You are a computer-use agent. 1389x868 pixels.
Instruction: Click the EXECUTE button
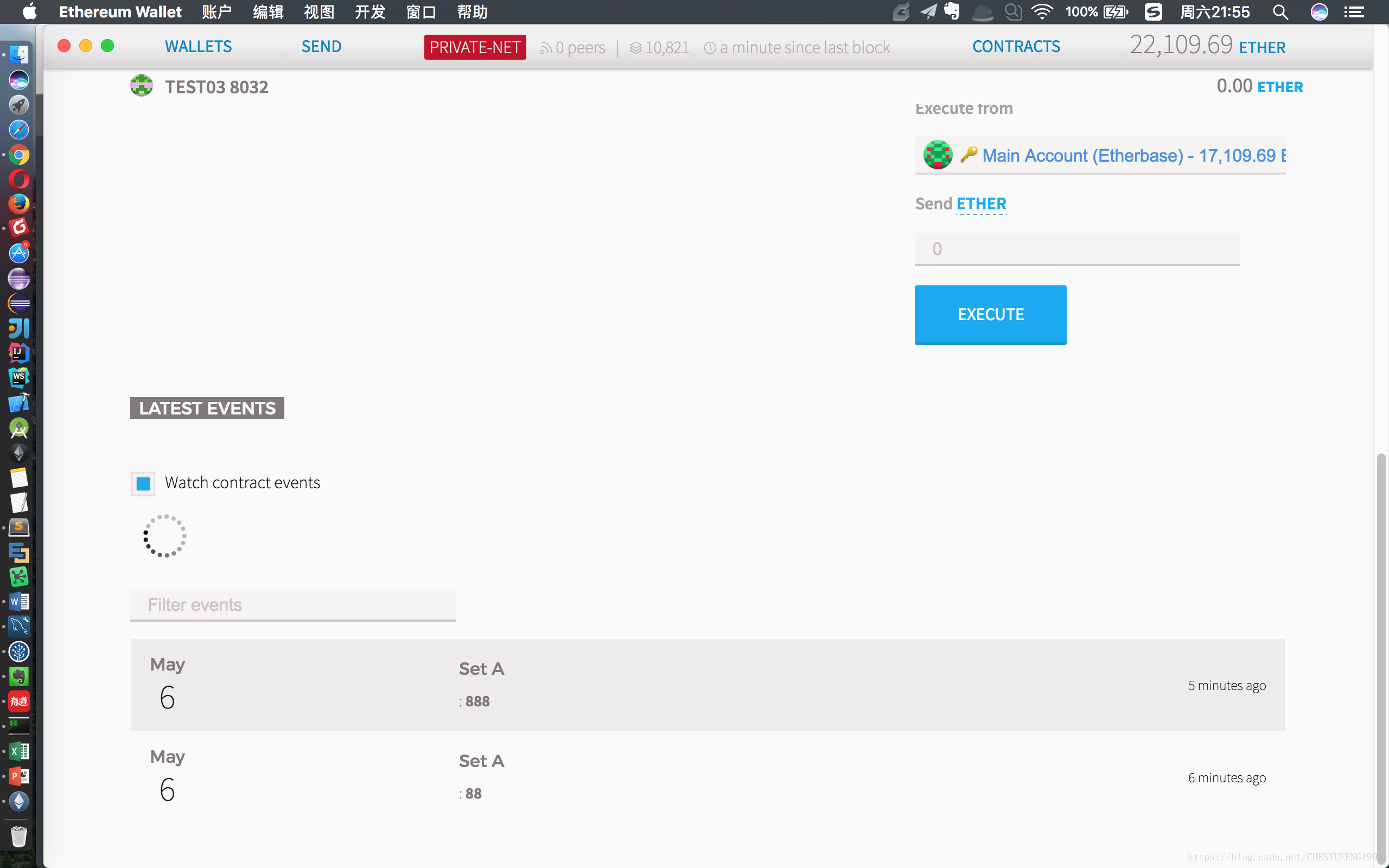point(990,314)
